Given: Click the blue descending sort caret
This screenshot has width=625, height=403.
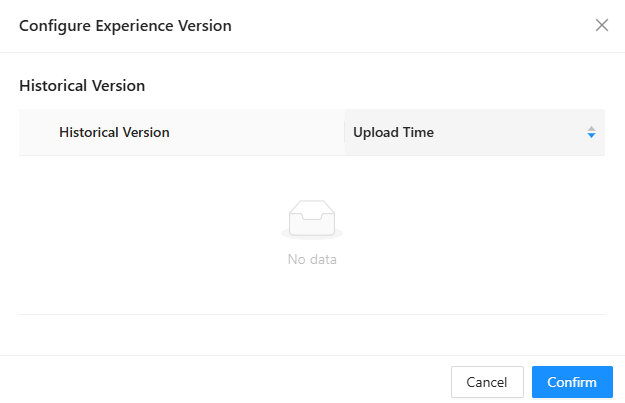Looking at the screenshot, I should pyautogui.click(x=591, y=136).
